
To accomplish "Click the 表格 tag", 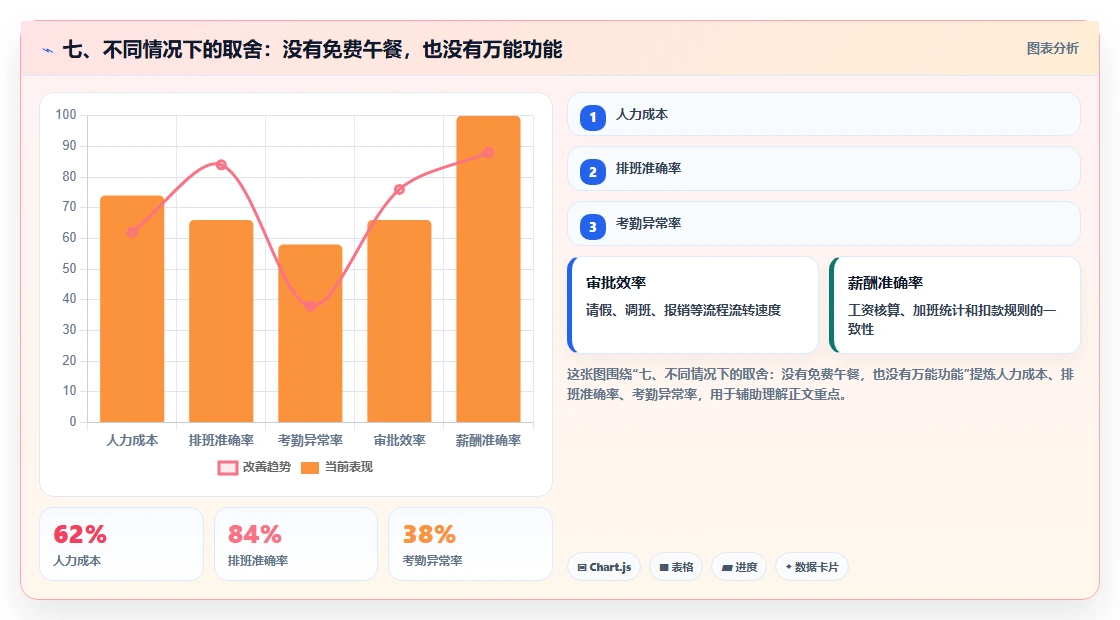I will 676,567.
